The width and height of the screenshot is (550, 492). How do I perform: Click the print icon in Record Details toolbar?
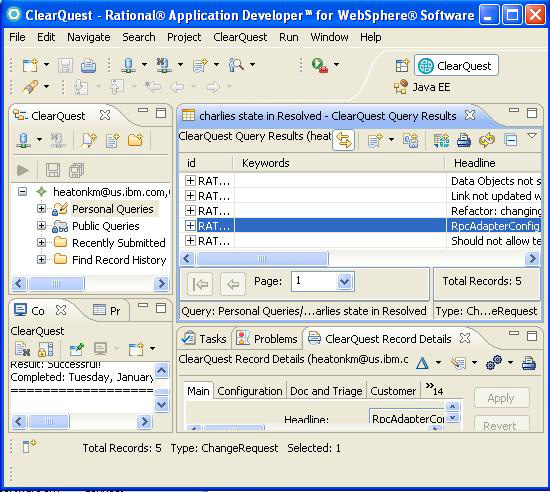point(529,363)
